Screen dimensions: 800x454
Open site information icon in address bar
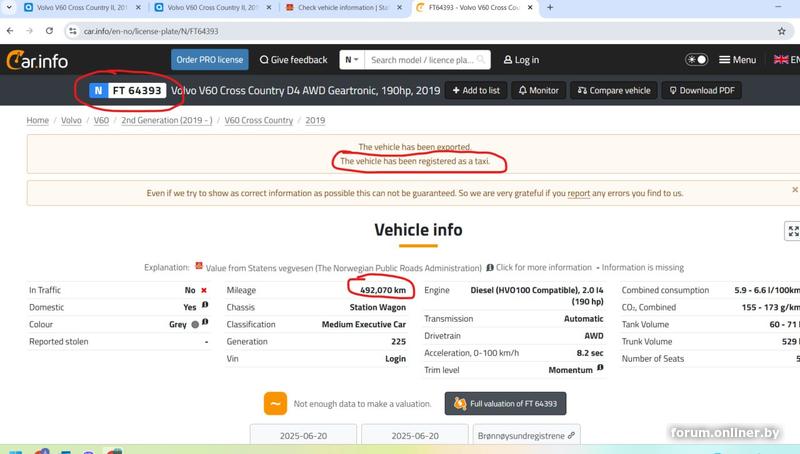(x=73, y=31)
